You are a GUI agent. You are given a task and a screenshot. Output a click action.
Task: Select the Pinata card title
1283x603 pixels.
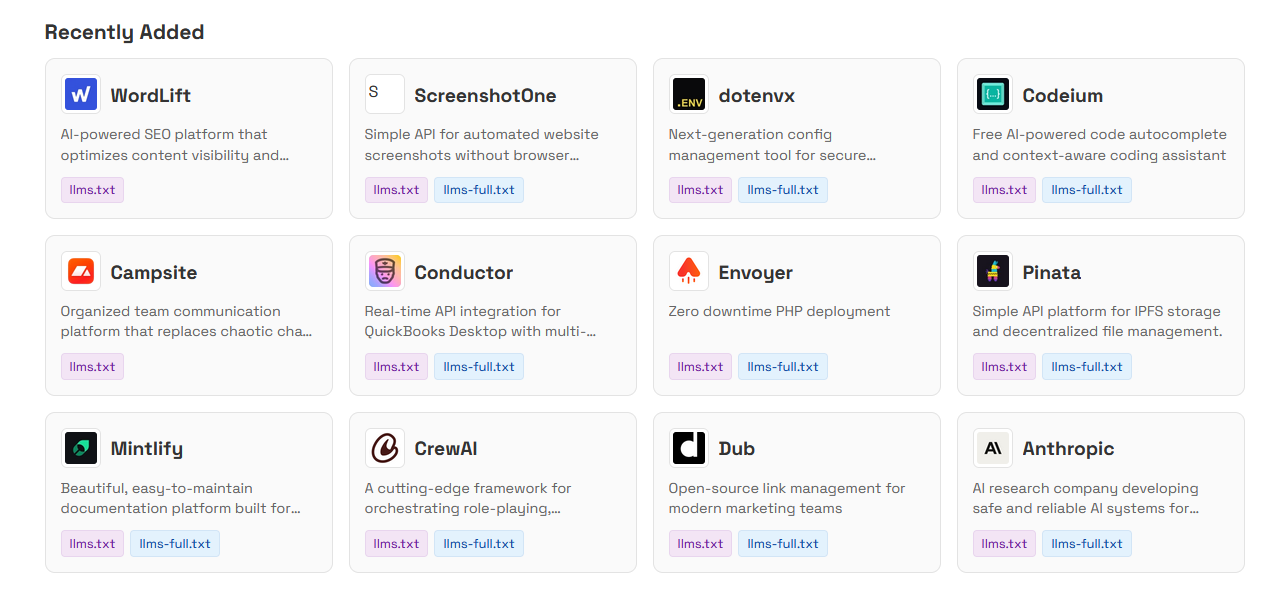(1051, 273)
